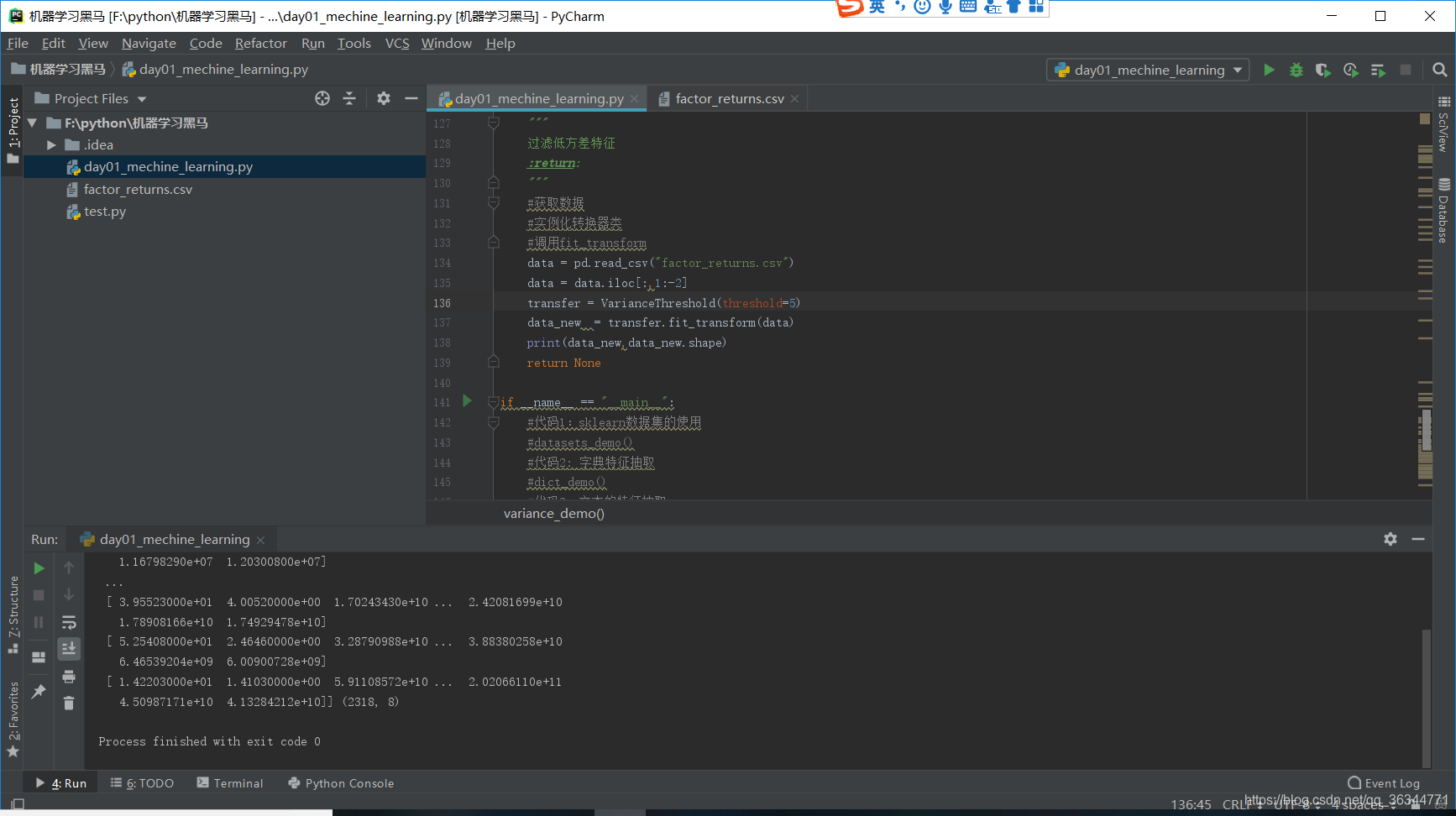Open Z: Structure side tab

click(x=13, y=615)
